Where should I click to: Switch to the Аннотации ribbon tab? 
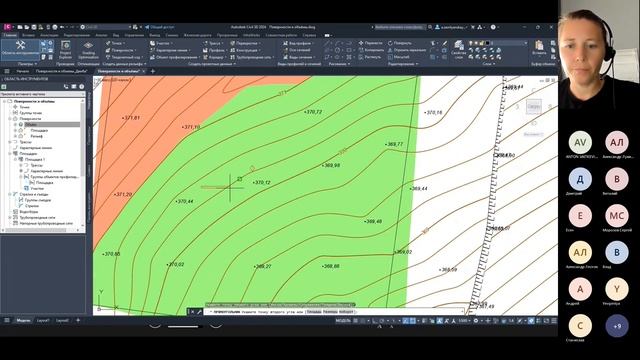[49, 36]
